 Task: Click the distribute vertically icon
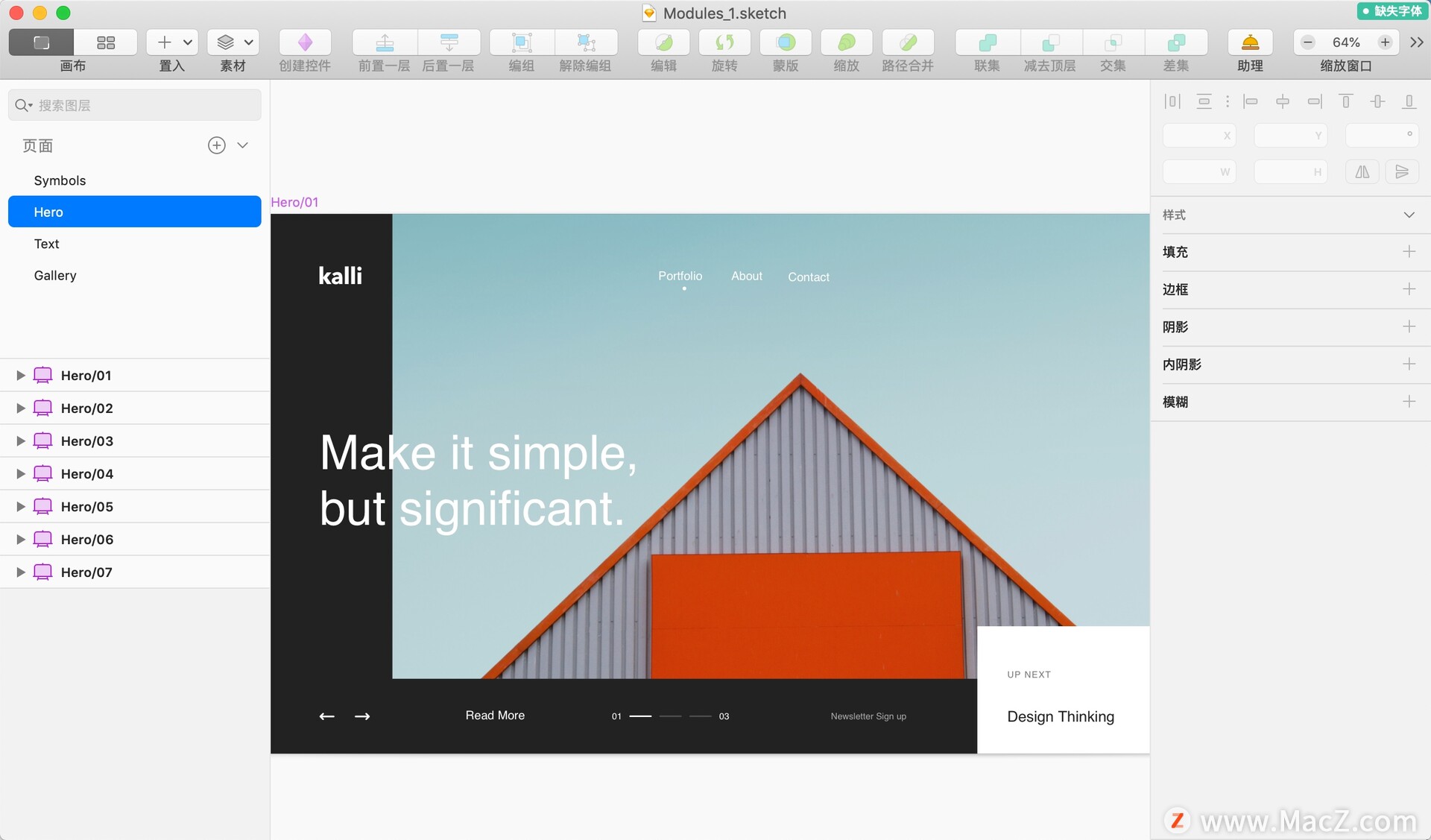(x=1204, y=101)
